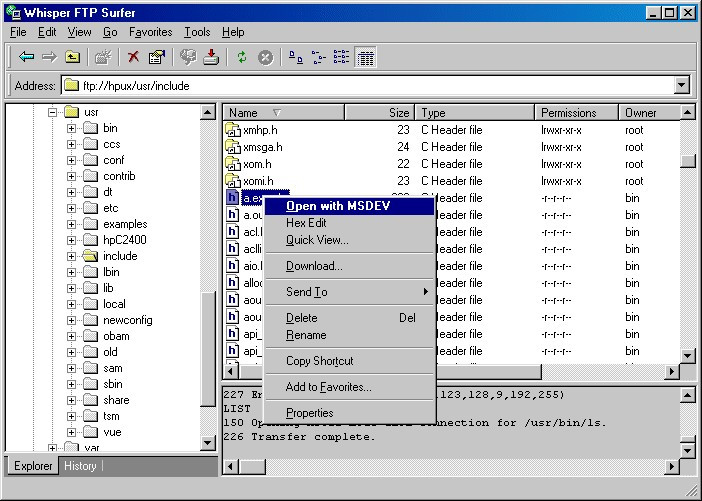Sort by the Owner column header
The width and height of the screenshot is (702, 501).
click(649, 113)
